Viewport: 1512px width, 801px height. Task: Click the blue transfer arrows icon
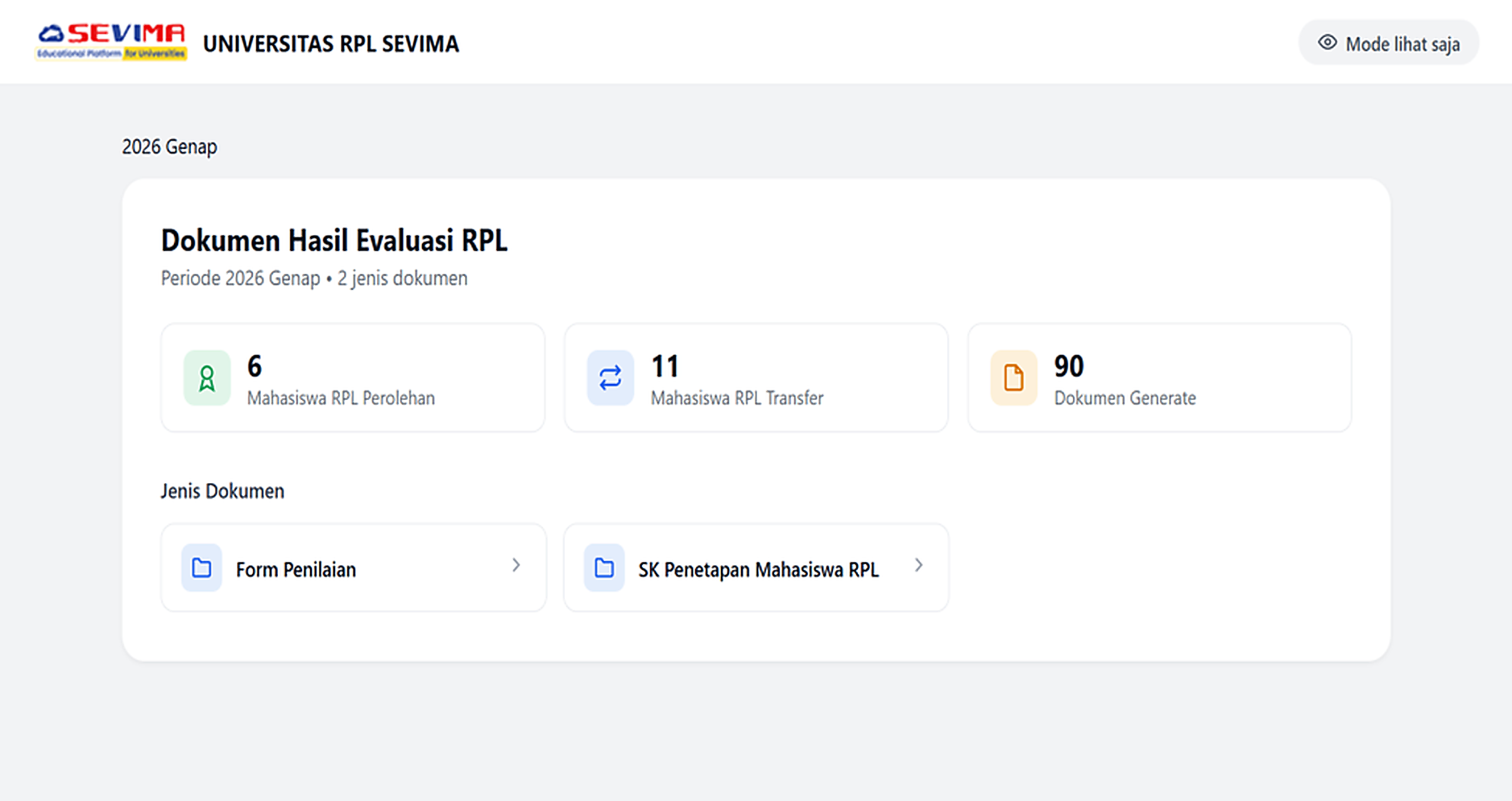pos(610,378)
